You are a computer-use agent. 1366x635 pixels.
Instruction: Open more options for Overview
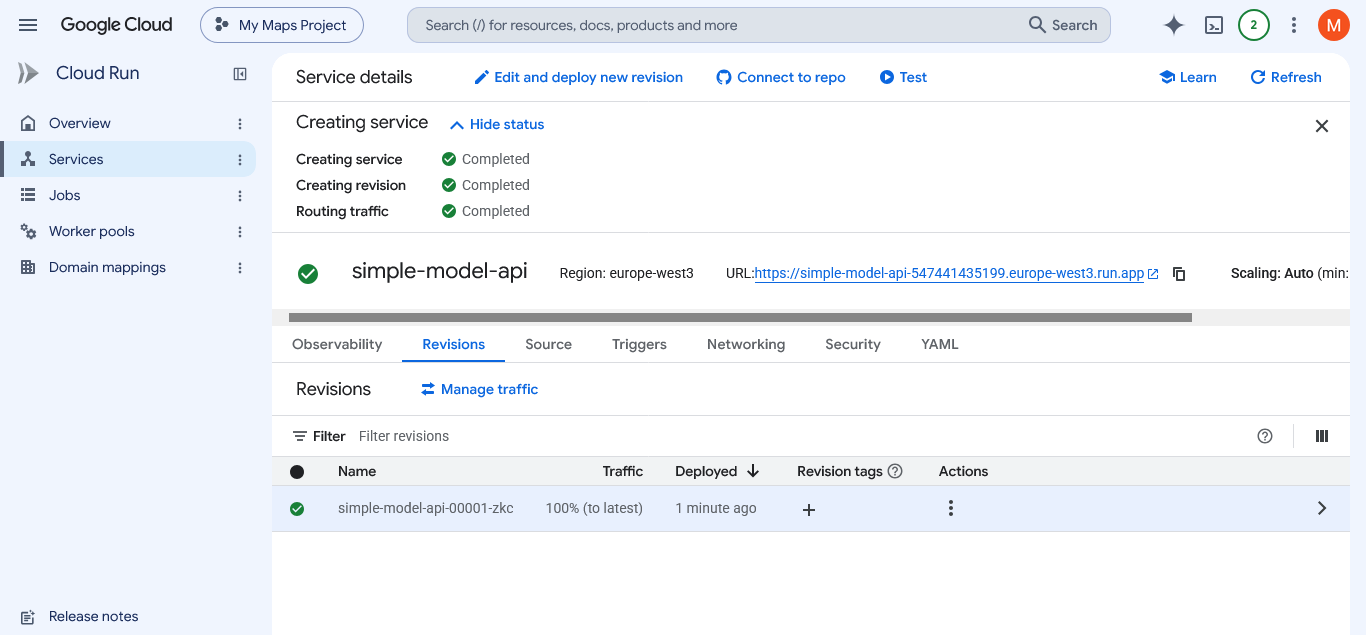tap(240, 124)
